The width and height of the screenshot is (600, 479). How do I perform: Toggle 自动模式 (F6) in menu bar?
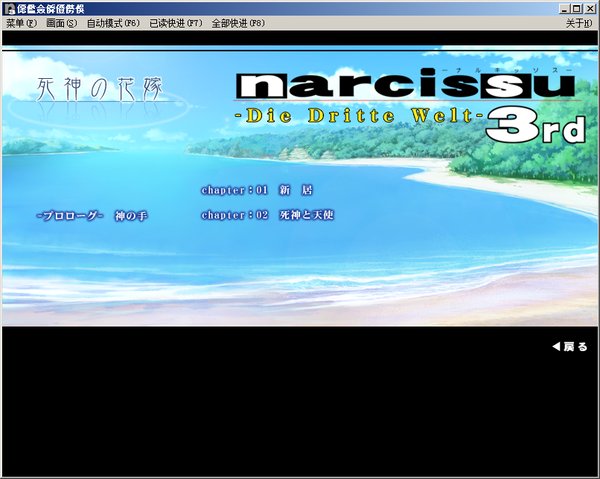point(113,23)
